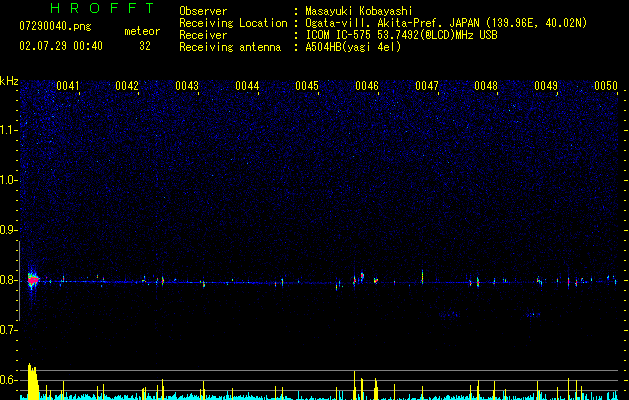Click the large red meteor echo at 0040
This screenshot has height=400, width=629.
[33, 280]
